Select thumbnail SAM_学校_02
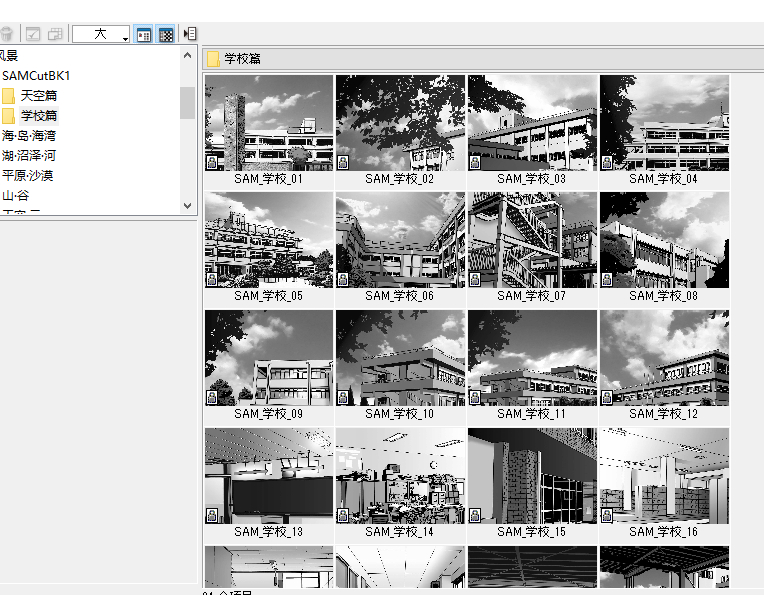 tap(400, 123)
